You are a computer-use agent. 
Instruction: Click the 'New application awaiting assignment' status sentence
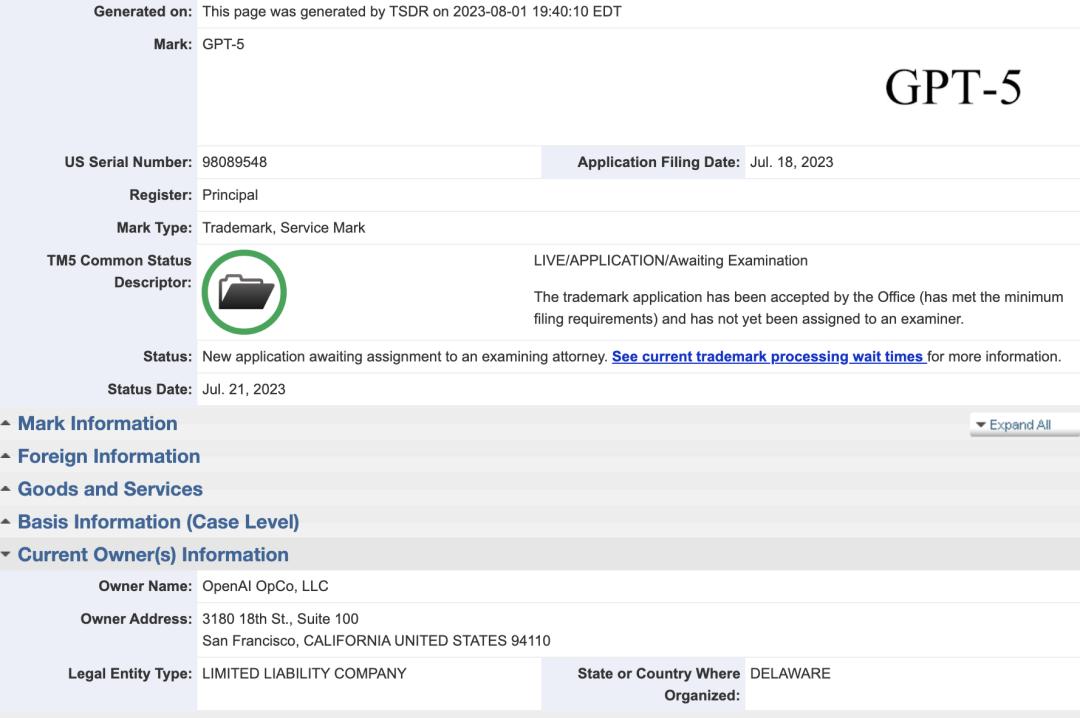tap(405, 356)
